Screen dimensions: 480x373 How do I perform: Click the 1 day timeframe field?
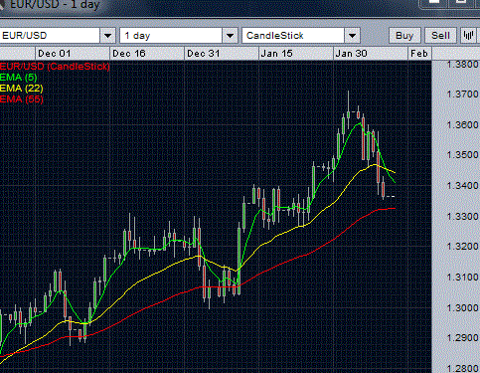[171, 35]
